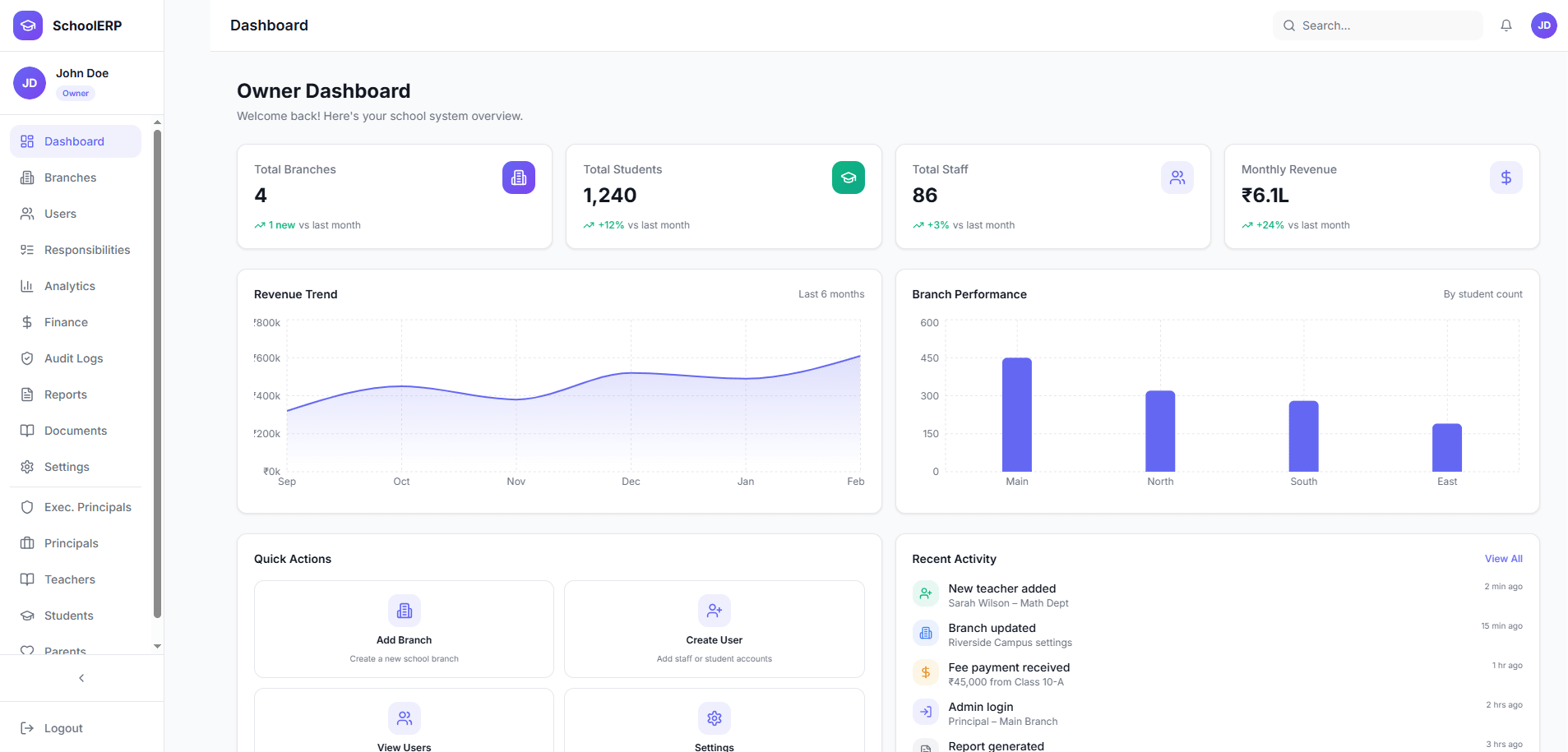Click the Main branch bar
The height and width of the screenshot is (752, 1568).
(x=1017, y=414)
